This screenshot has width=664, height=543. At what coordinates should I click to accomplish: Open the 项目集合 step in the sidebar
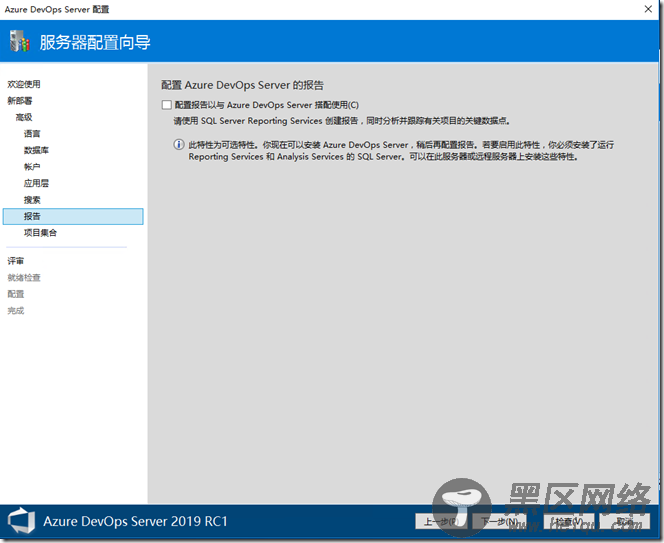click(x=40, y=233)
